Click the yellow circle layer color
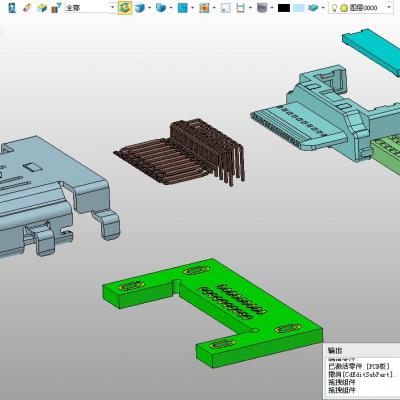400x400 pixels. (344, 8)
